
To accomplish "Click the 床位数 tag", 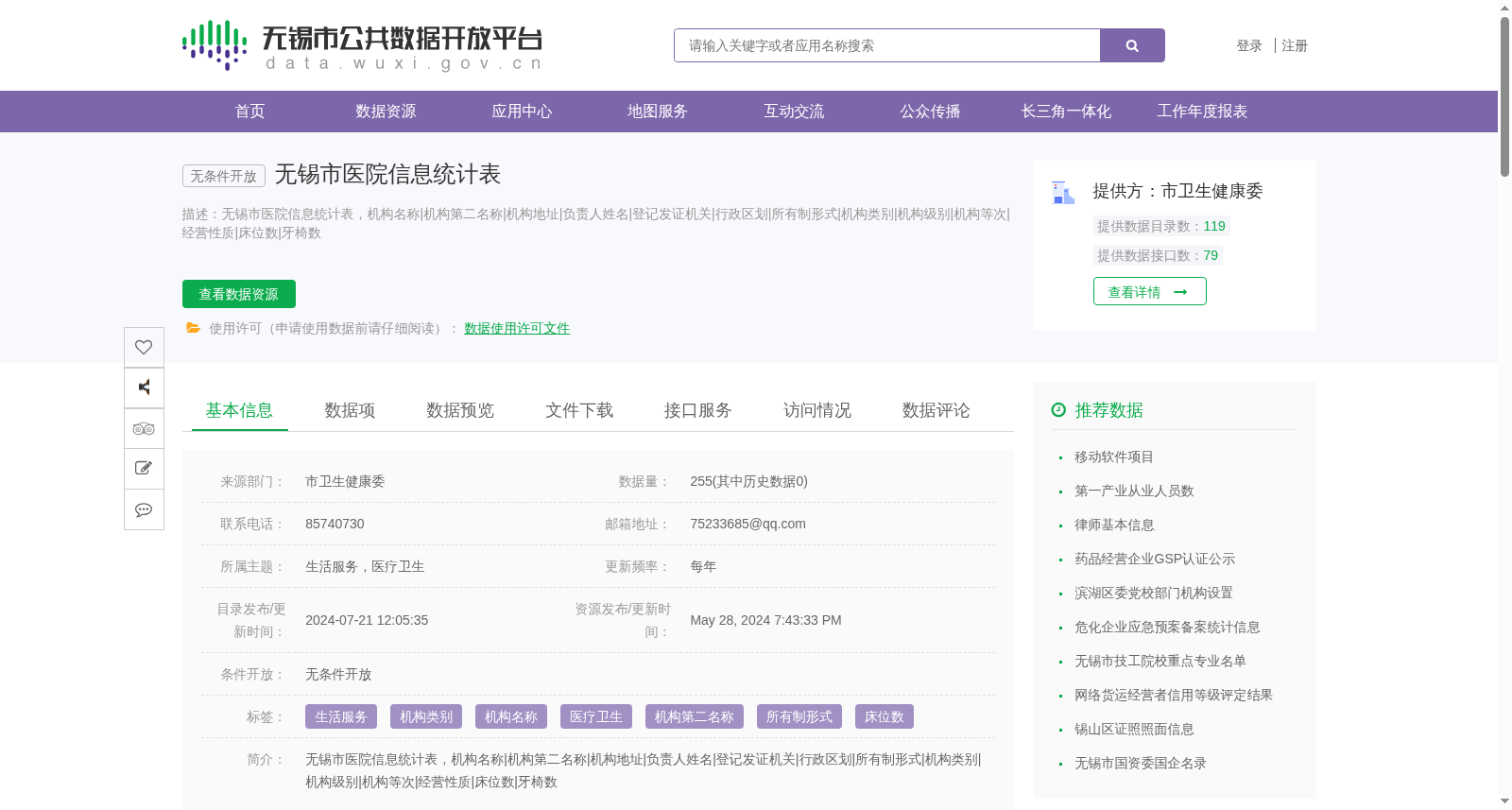I will [885, 716].
